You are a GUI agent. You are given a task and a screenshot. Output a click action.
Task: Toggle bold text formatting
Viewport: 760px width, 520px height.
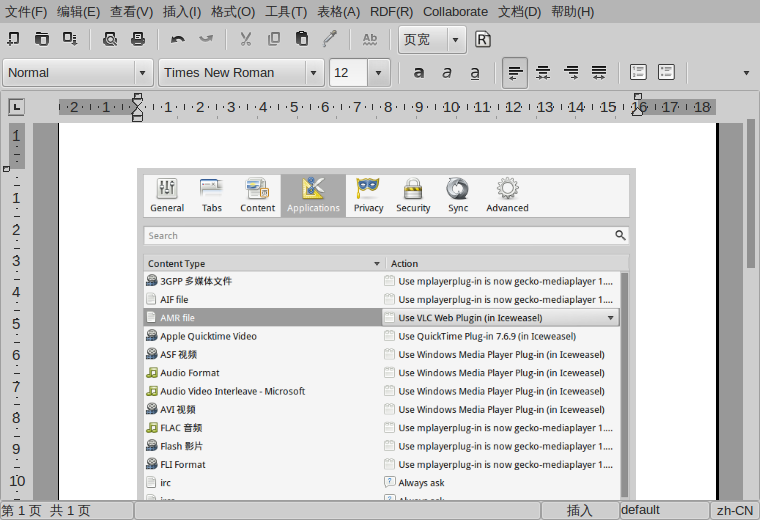(419, 73)
